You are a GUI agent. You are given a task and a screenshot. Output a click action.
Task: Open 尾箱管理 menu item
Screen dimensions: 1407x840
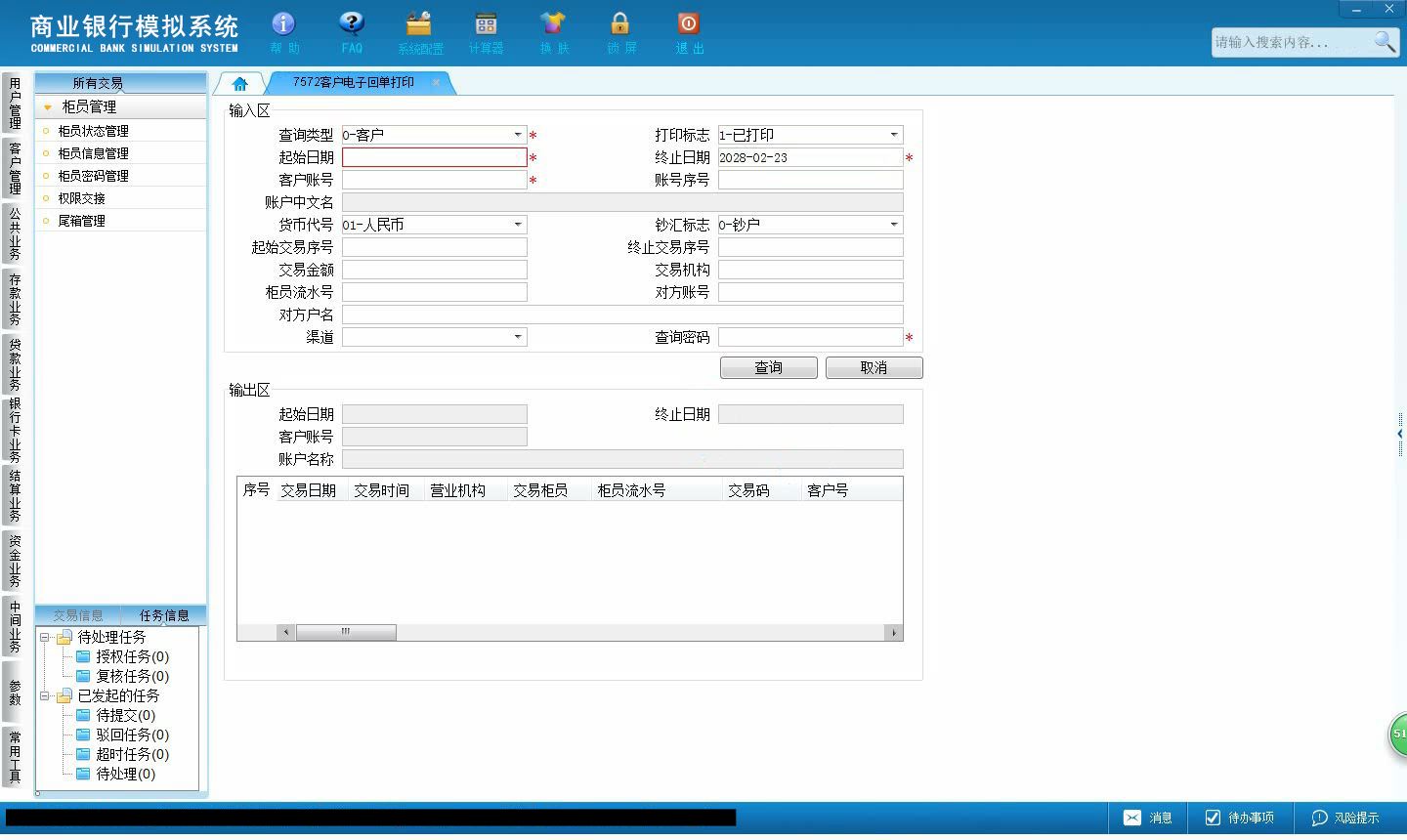click(x=81, y=221)
